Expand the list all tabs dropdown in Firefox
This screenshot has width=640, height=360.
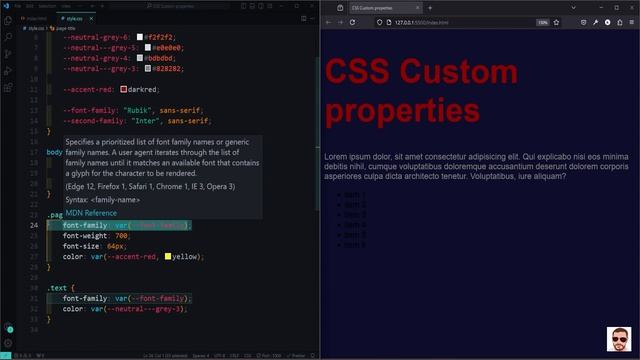tap(573, 8)
